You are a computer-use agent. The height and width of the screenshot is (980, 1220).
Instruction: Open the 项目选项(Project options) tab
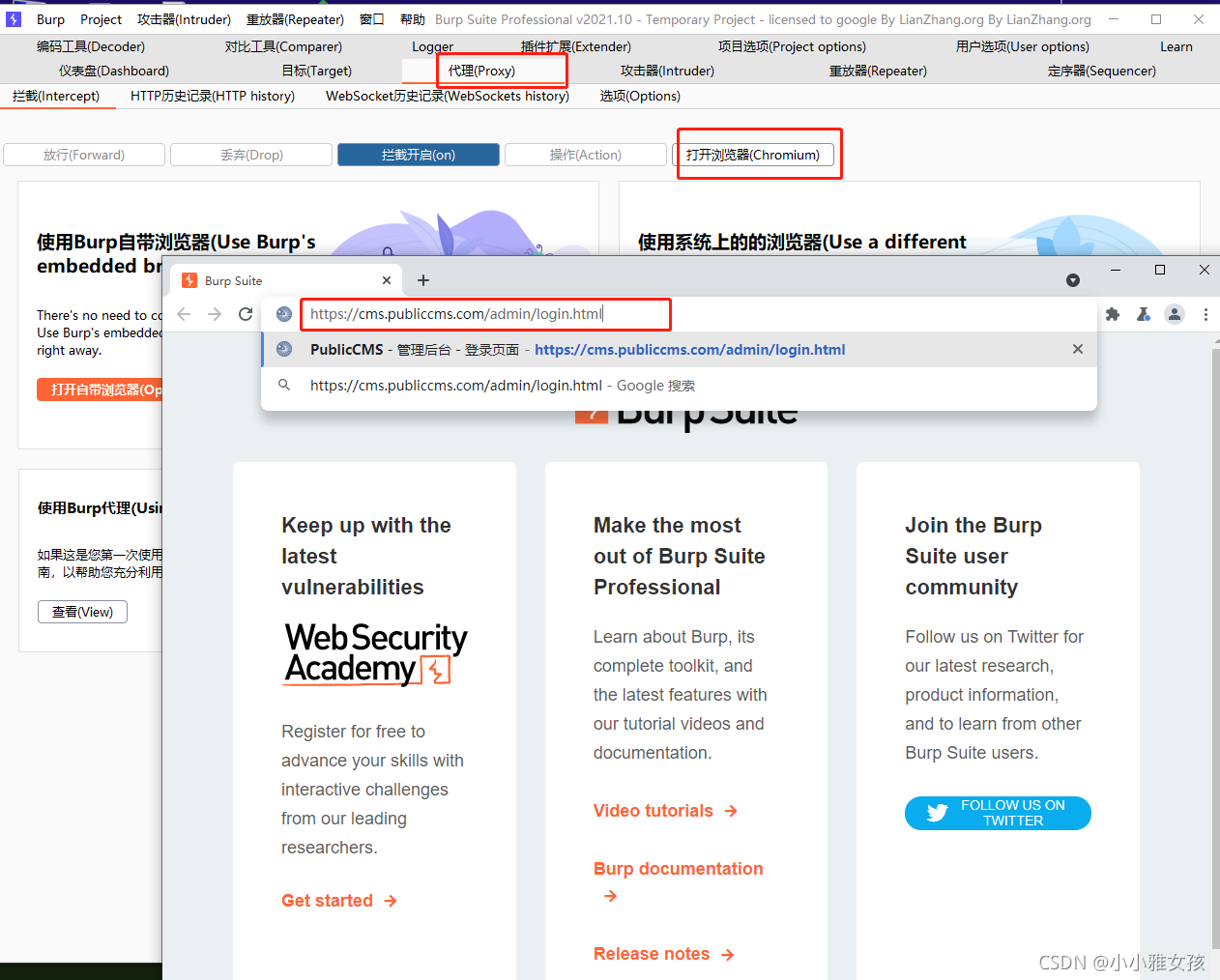pyautogui.click(x=792, y=46)
